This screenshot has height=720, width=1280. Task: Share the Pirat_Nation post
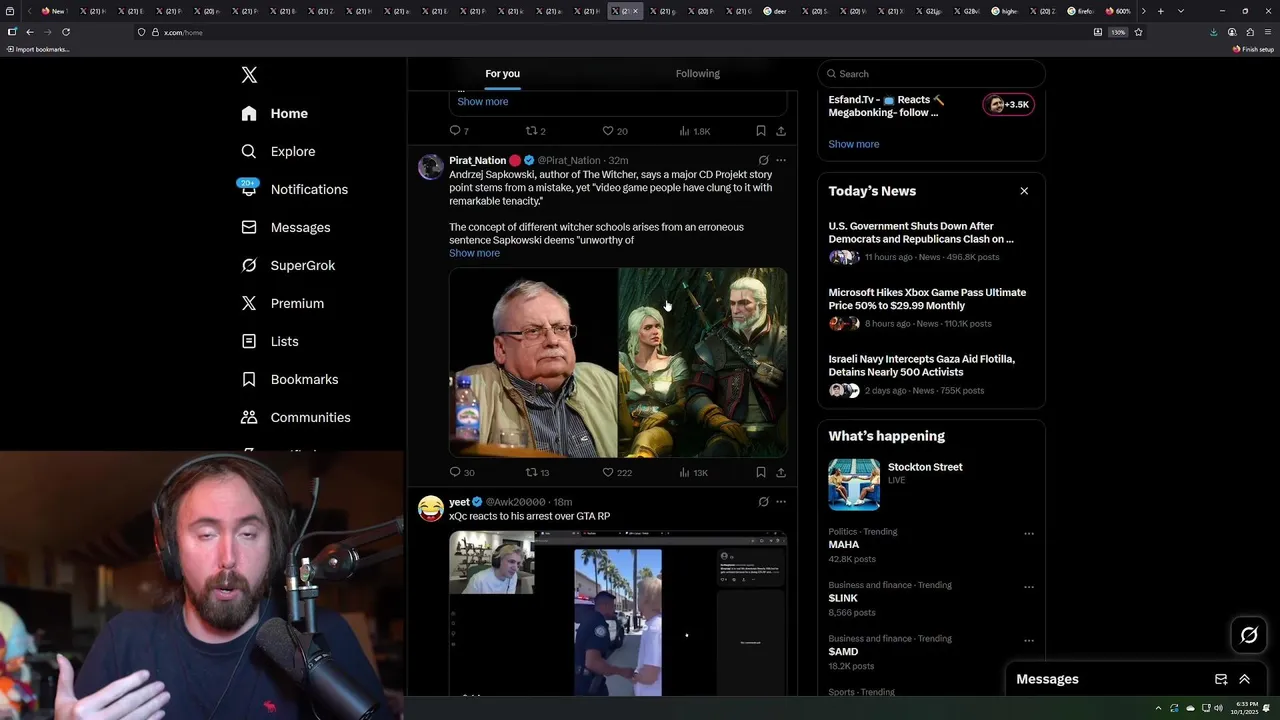coord(781,473)
